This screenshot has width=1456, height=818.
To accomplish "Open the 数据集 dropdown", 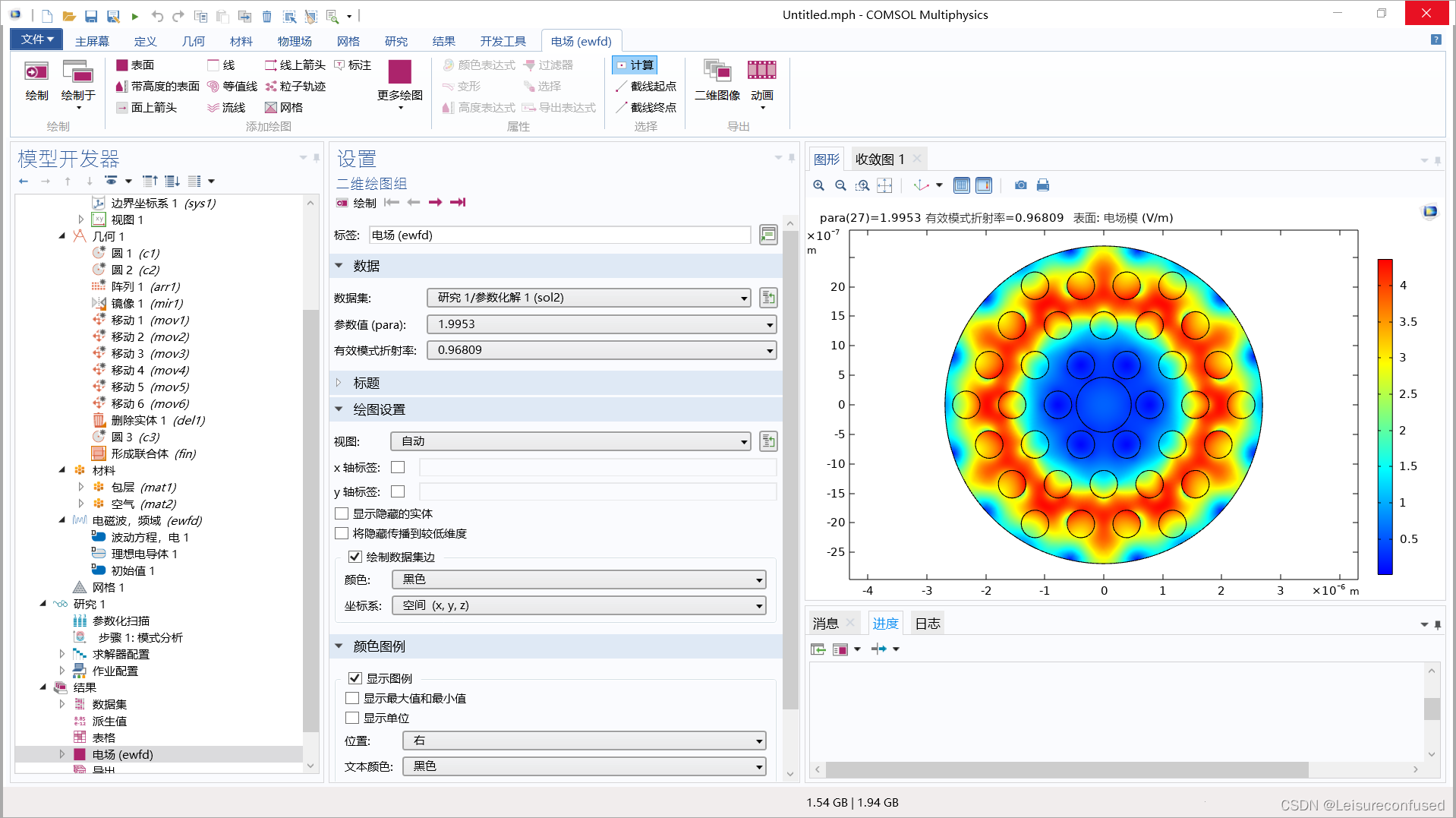I will click(x=589, y=298).
